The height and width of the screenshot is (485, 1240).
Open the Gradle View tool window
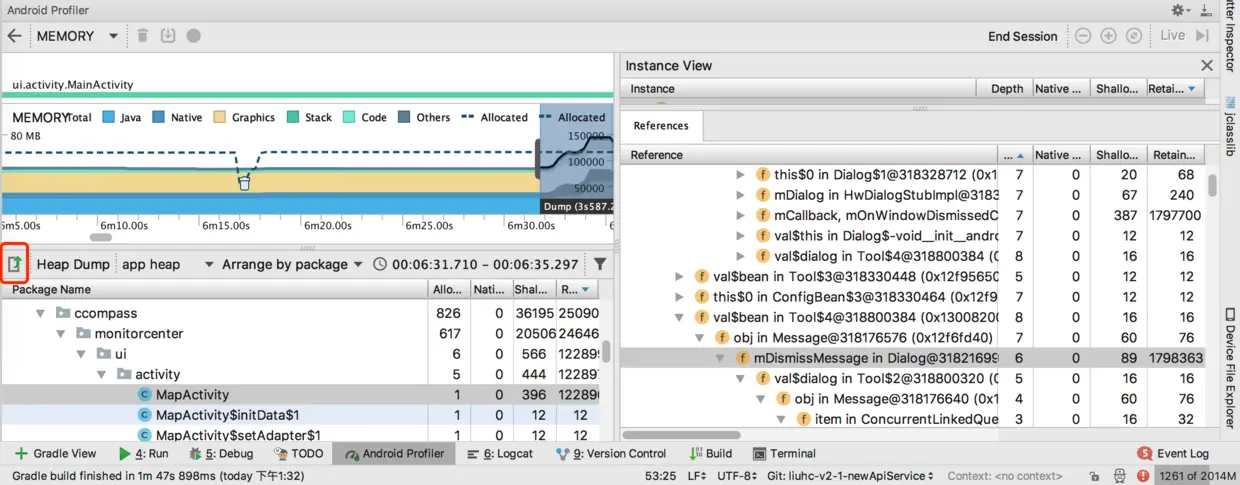click(x=54, y=453)
